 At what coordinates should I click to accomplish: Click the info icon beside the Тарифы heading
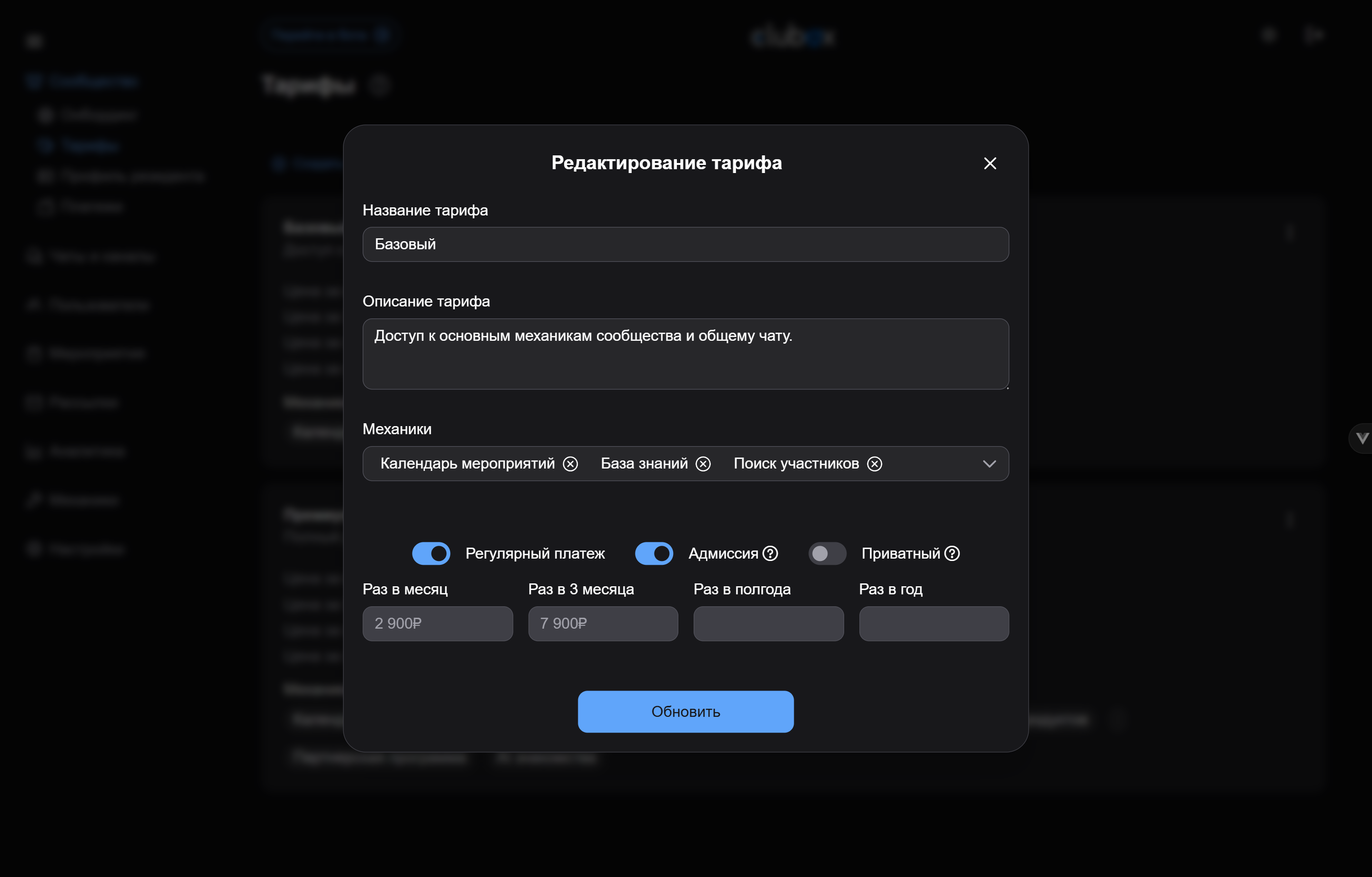[381, 85]
